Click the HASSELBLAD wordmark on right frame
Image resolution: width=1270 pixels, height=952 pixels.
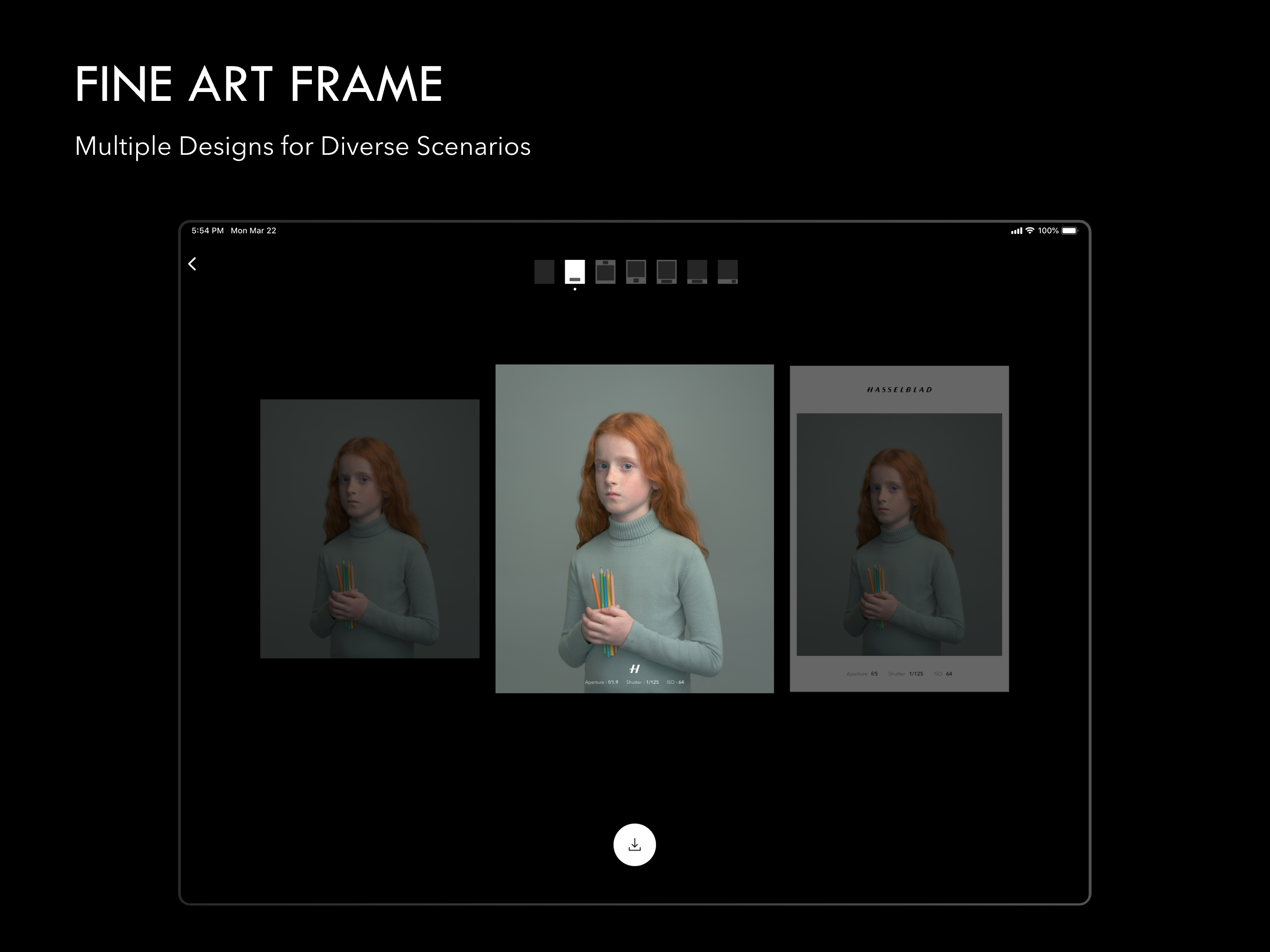tap(899, 389)
